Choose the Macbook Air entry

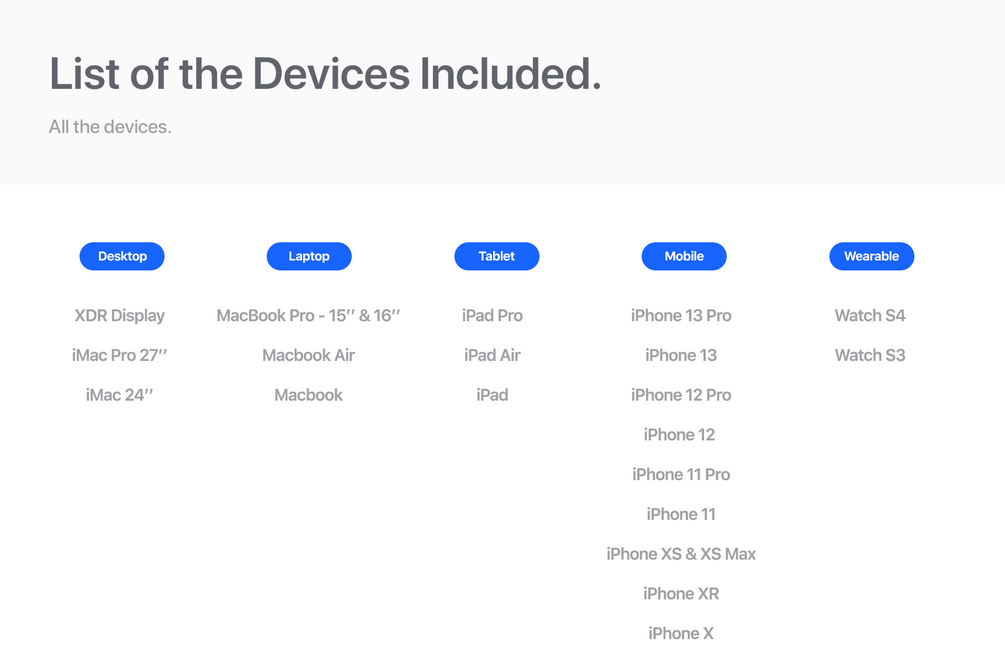tap(308, 355)
